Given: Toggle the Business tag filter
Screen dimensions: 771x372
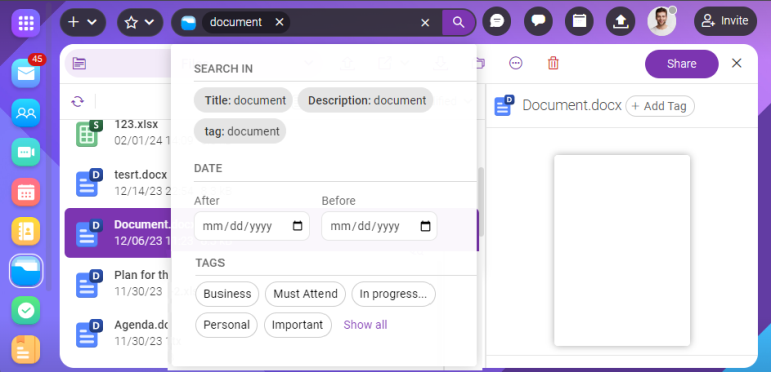Looking at the screenshot, I should pyautogui.click(x=227, y=294).
